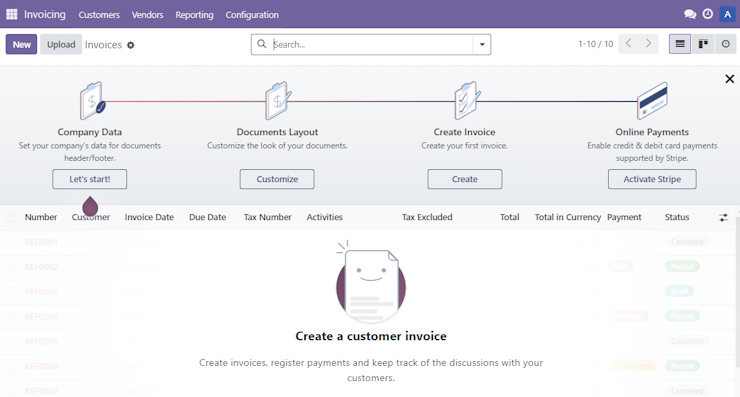Image resolution: width=740 pixels, height=397 pixels.
Task: Click the Company Data step icon
Action: pos(92,101)
